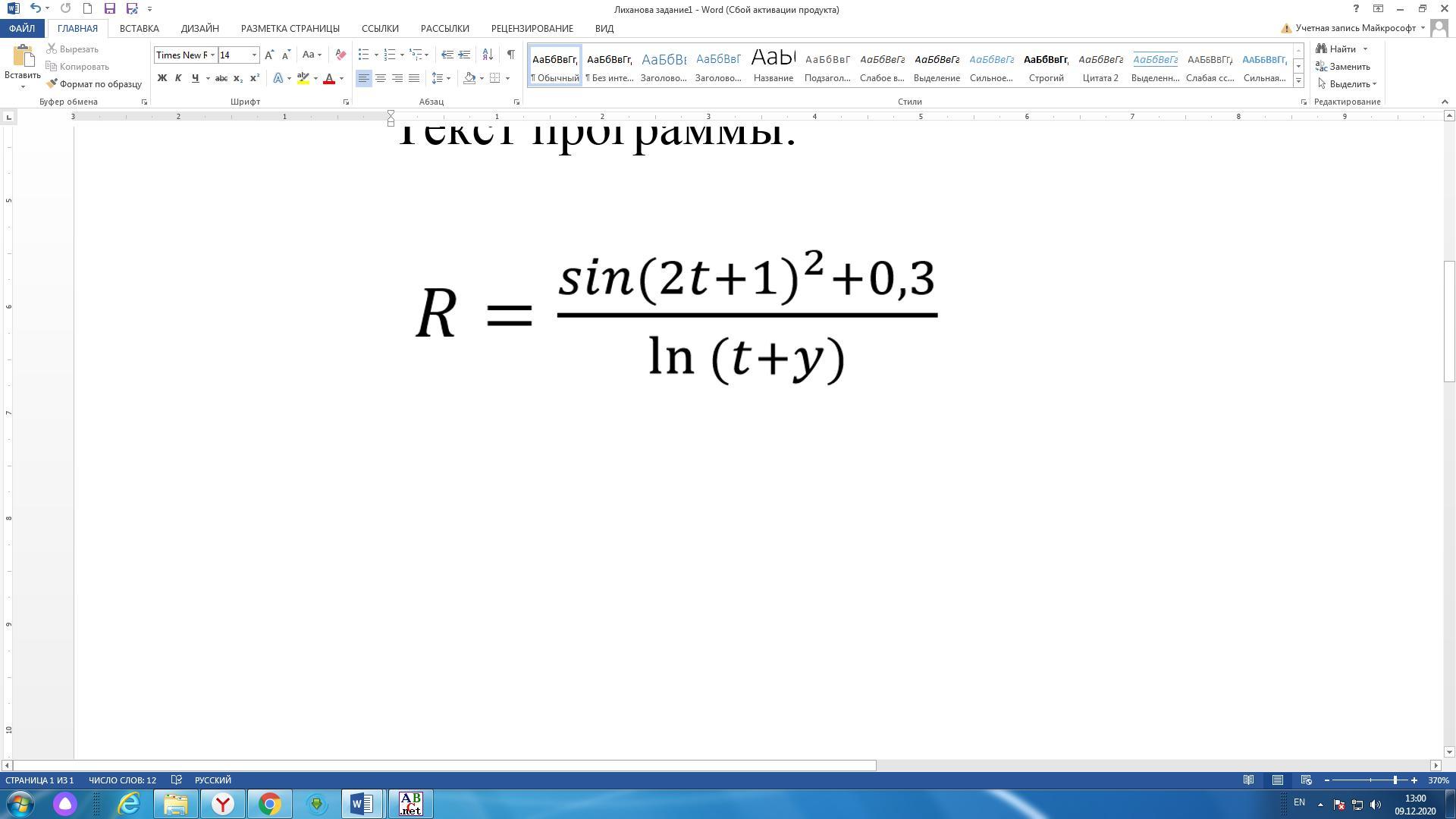Viewport: 1456px width, 819px height.
Task: Expand the styles gallery list
Action: pos(1298,80)
